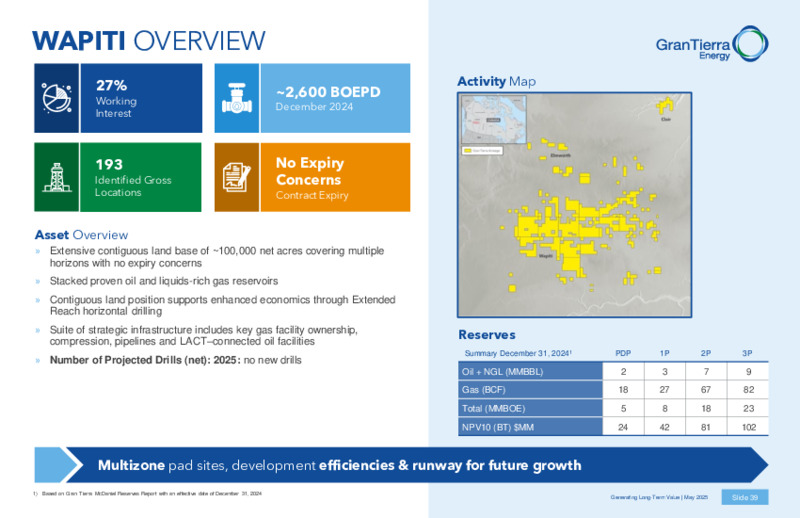Click the Reserves heading
800x518 pixels.
tap(487, 335)
